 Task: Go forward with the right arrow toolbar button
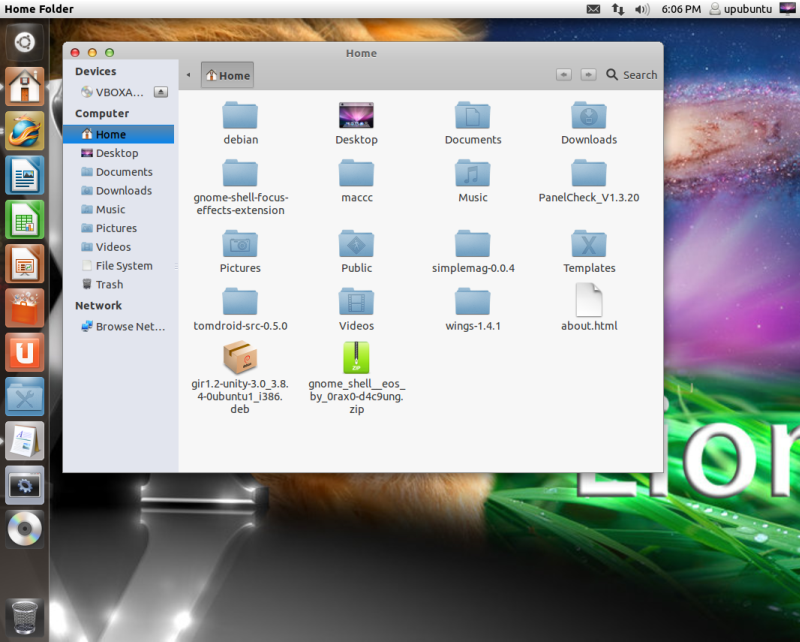pyautogui.click(x=588, y=75)
